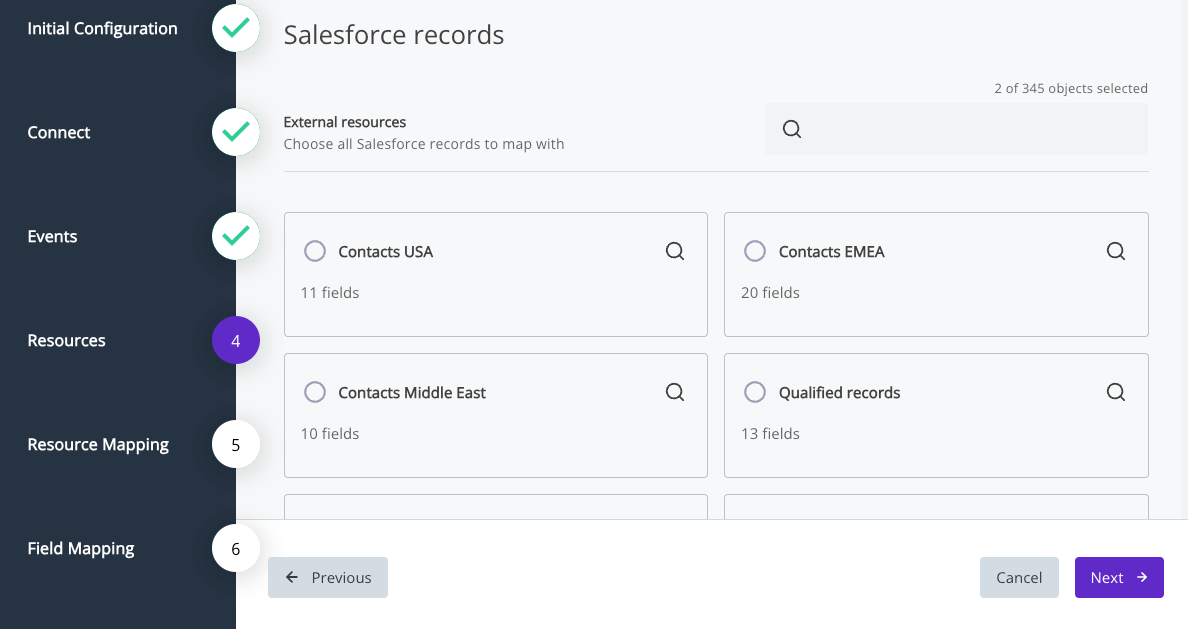Screen dimensions: 1188x629
Task: Select the Qualified records radio button
Action: tap(755, 392)
